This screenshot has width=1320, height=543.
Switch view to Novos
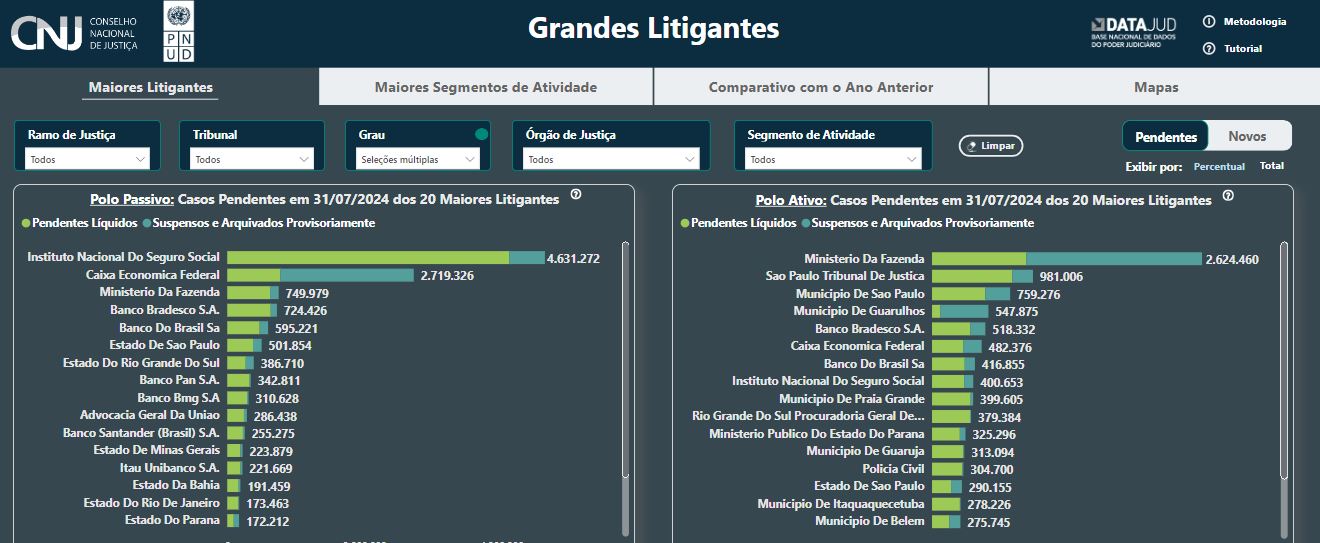[x=1248, y=136]
